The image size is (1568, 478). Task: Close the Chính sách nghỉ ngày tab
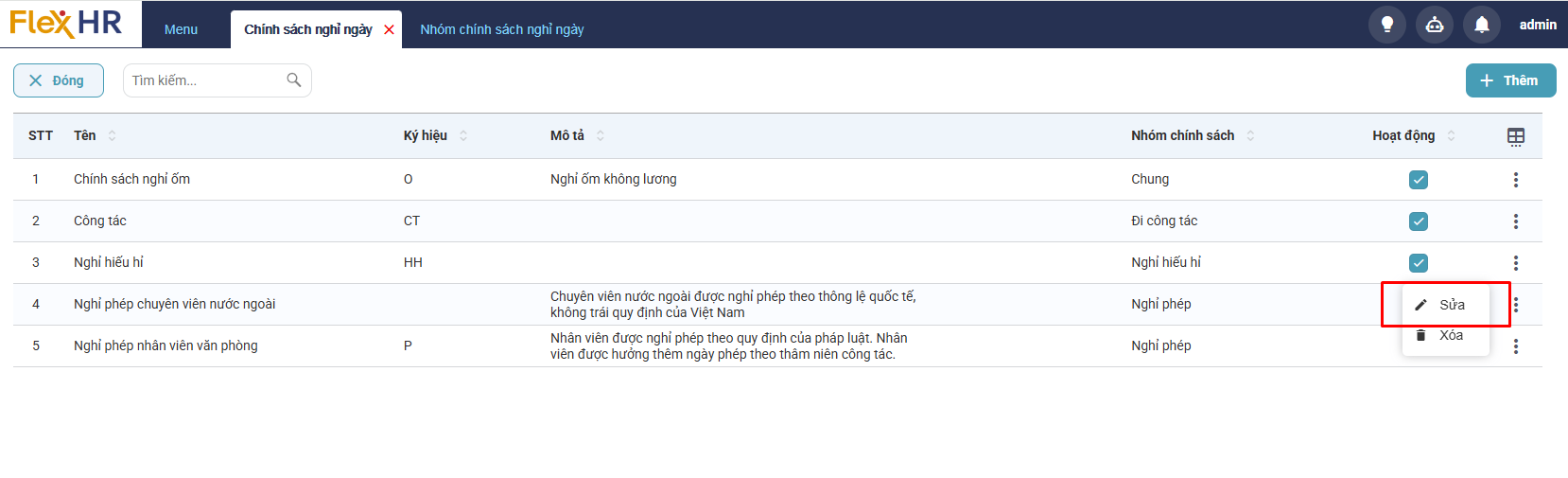389,30
